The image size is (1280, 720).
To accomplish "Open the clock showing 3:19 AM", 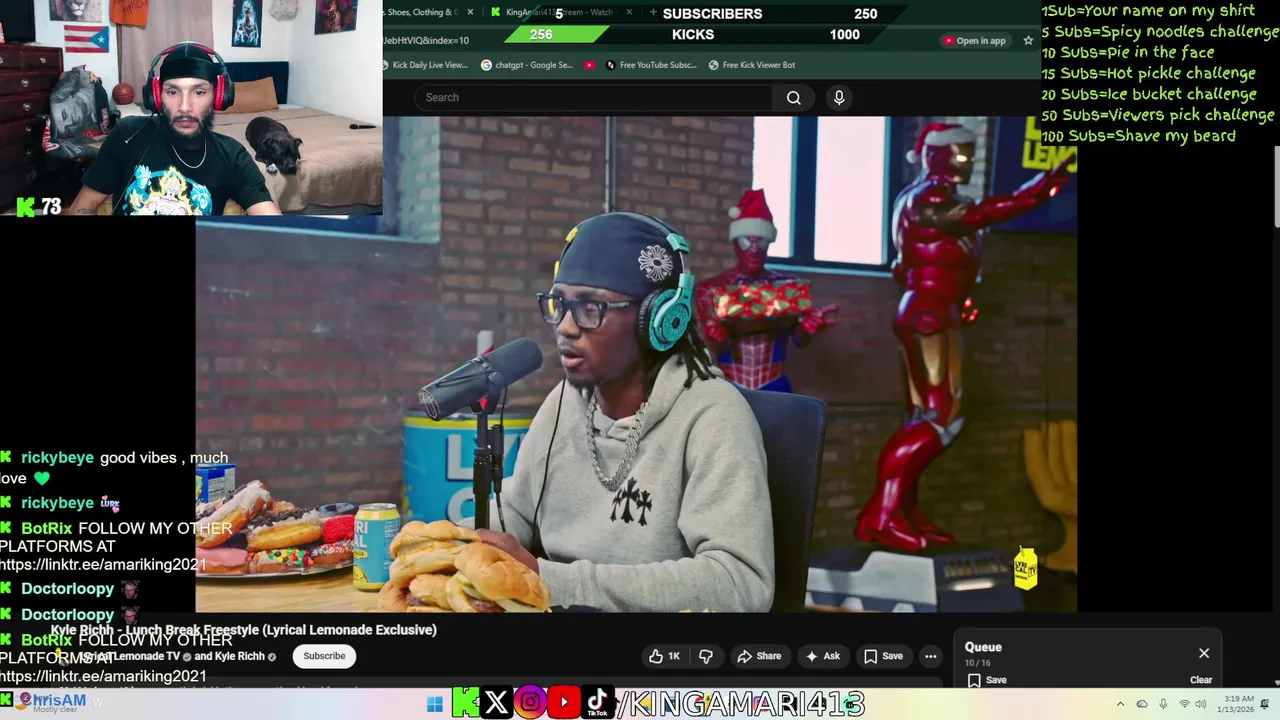I will [x=1237, y=704].
